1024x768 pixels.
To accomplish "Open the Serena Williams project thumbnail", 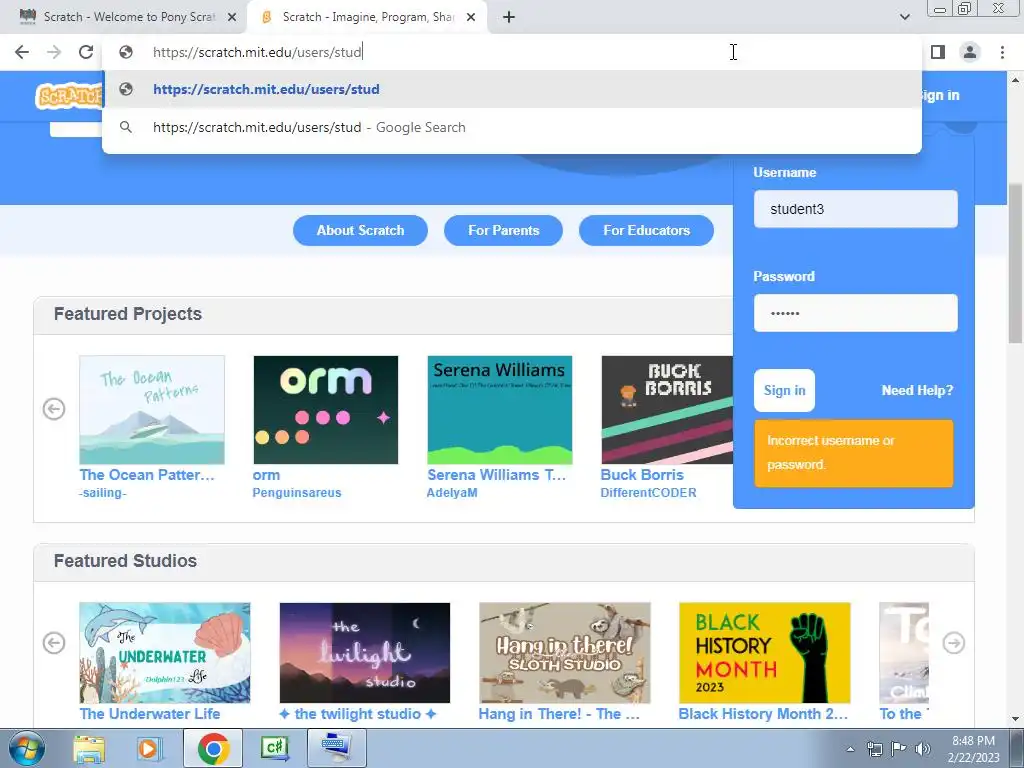I will point(500,409).
